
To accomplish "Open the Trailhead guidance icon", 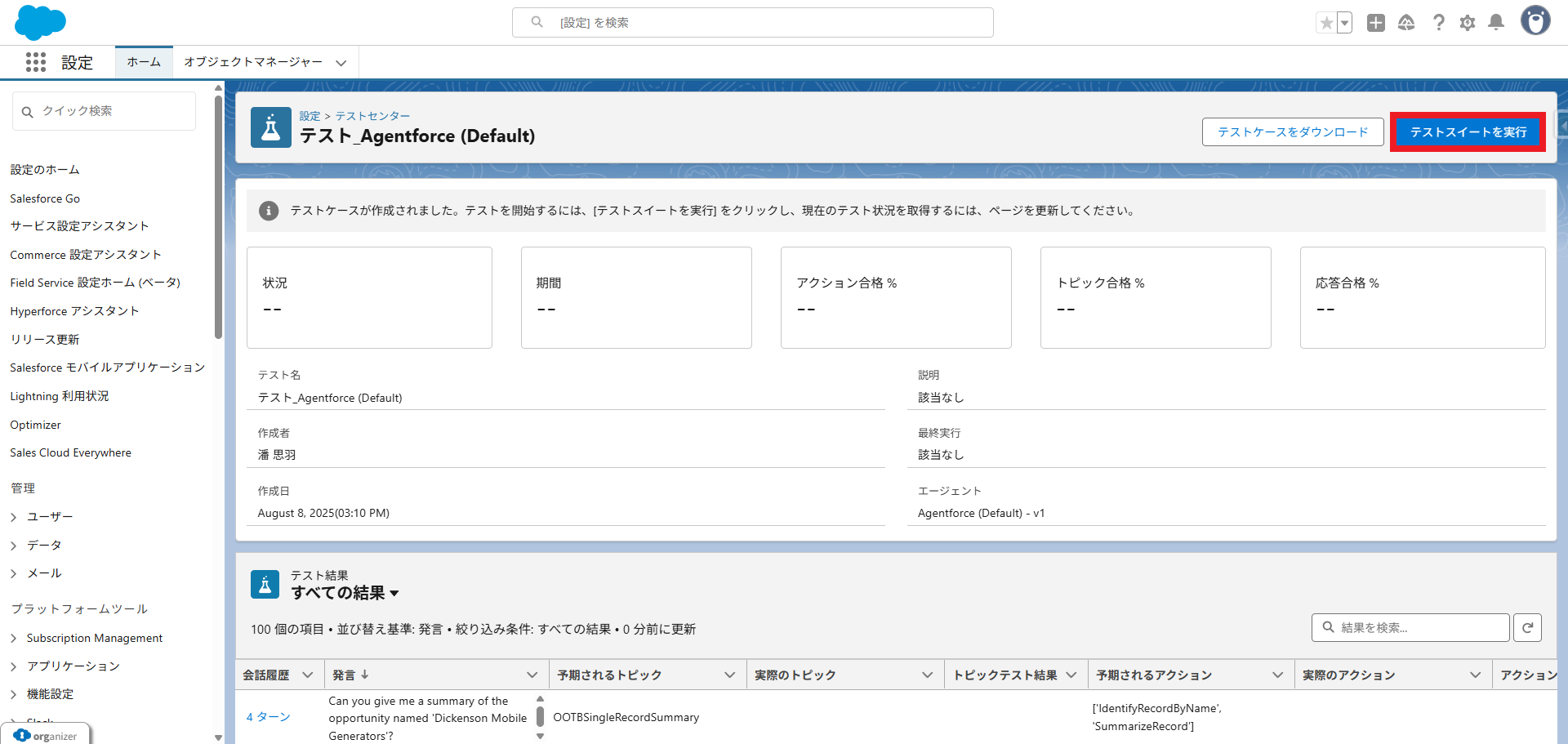I will tap(1406, 23).
